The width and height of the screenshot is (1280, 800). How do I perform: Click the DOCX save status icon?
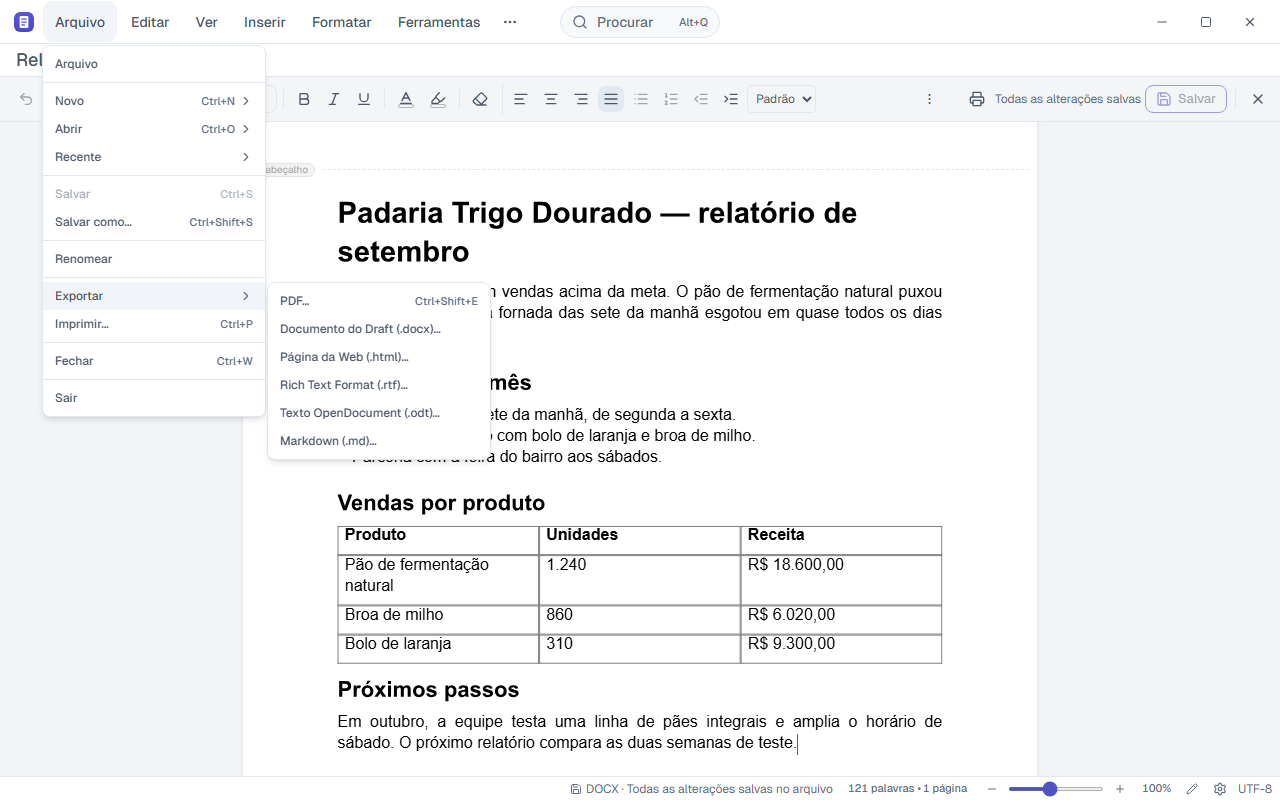click(x=576, y=789)
